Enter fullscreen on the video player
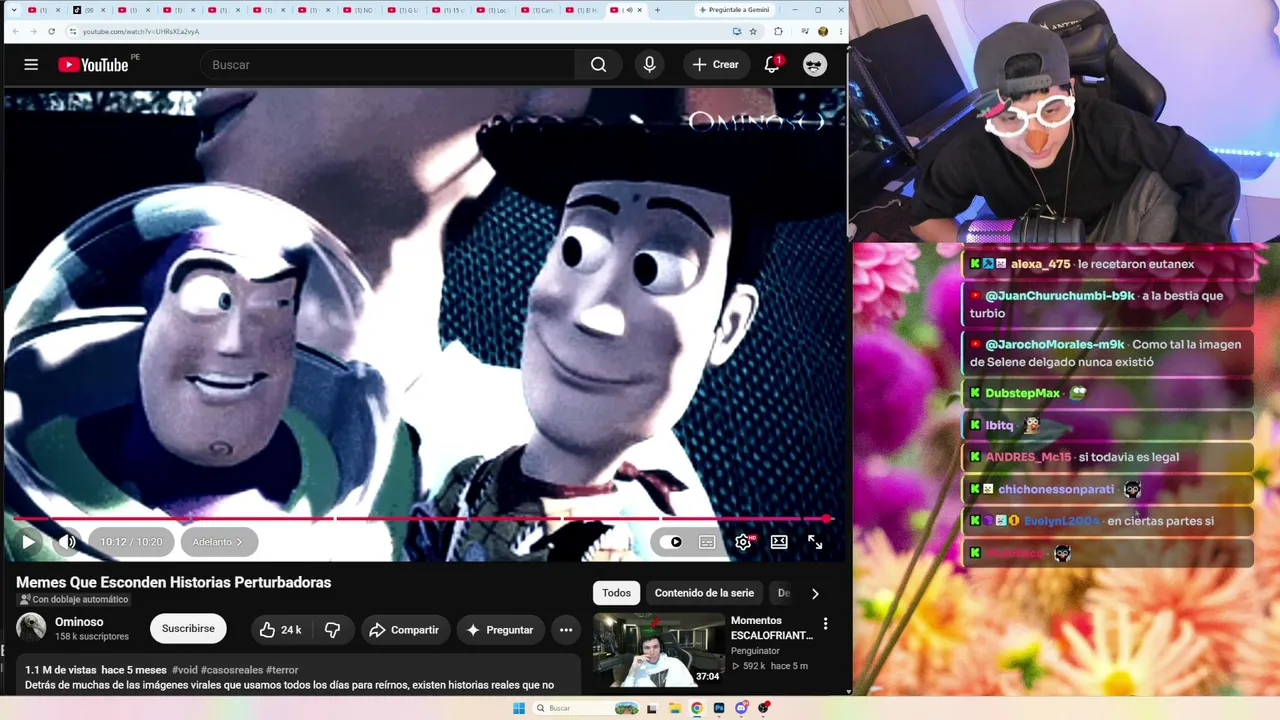This screenshot has width=1280, height=720. click(x=815, y=542)
